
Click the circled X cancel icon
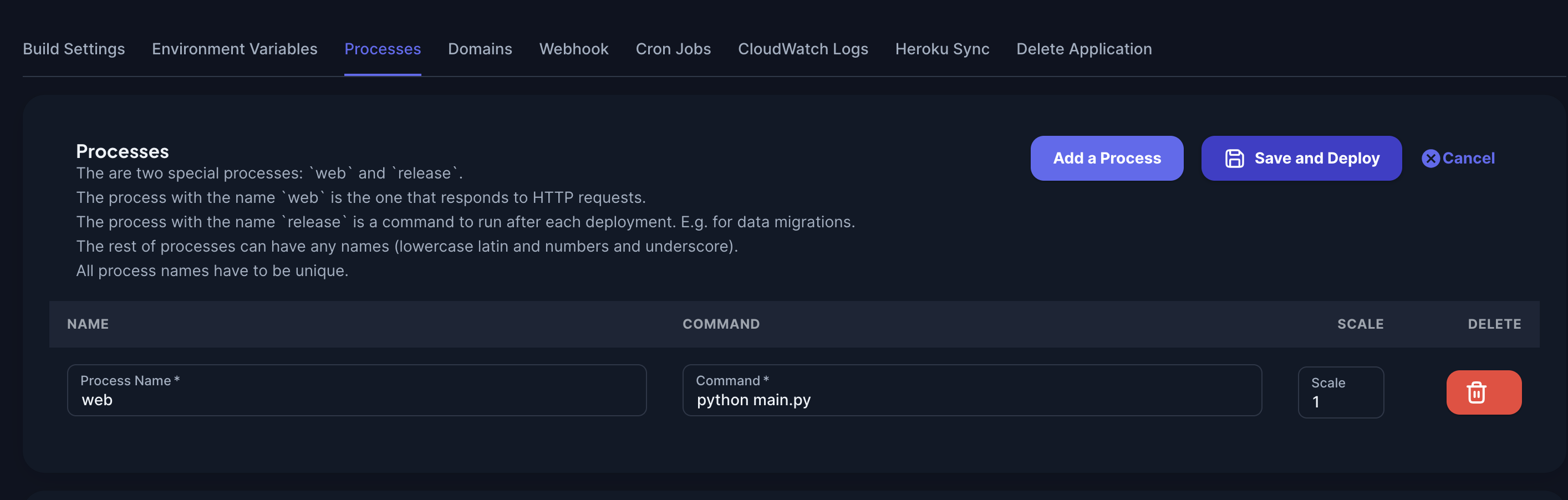pyautogui.click(x=1430, y=158)
